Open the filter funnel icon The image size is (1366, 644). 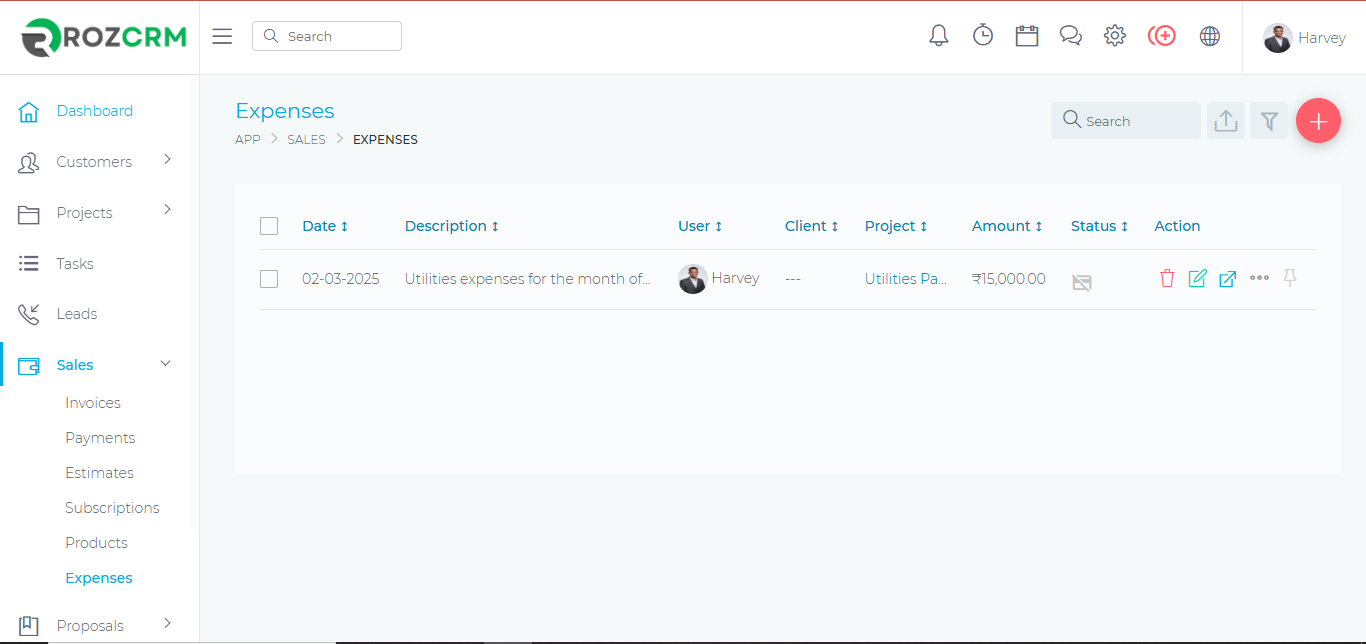click(x=1269, y=121)
